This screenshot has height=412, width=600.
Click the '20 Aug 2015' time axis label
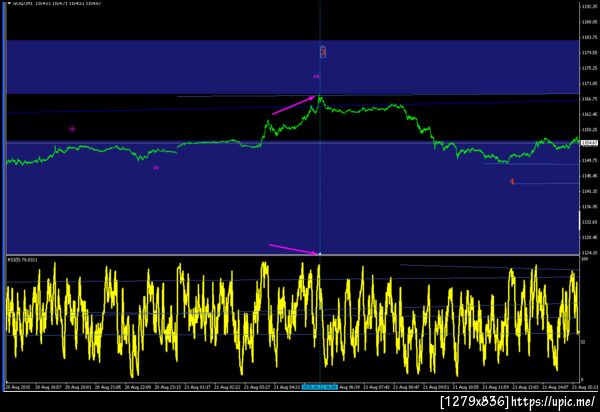tap(18, 387)
